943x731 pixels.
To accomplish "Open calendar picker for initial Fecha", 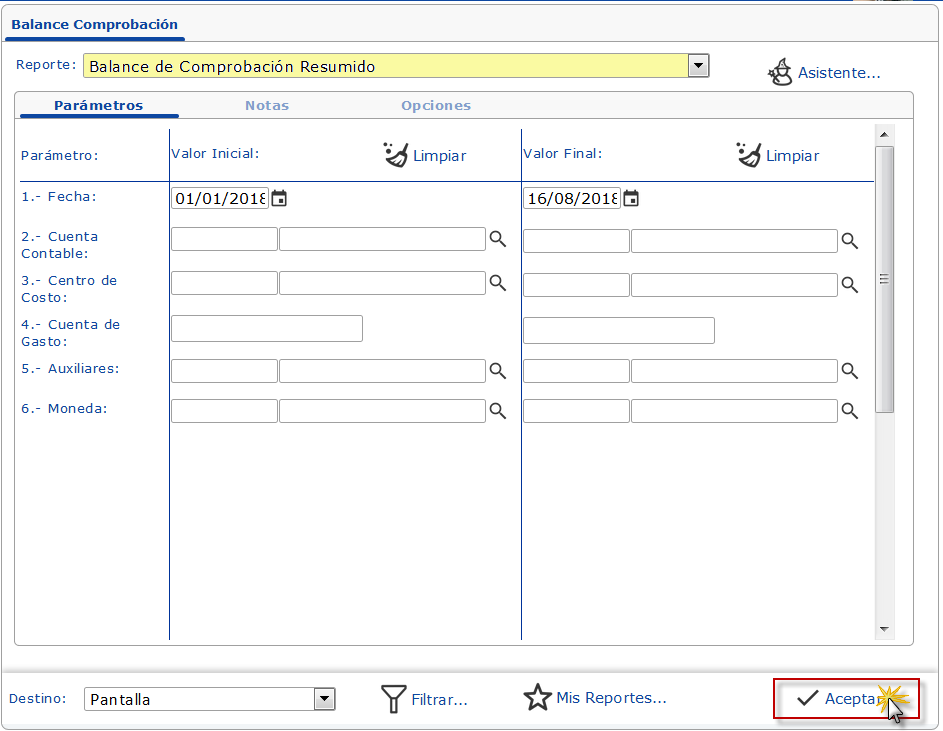I will [280, 198].
